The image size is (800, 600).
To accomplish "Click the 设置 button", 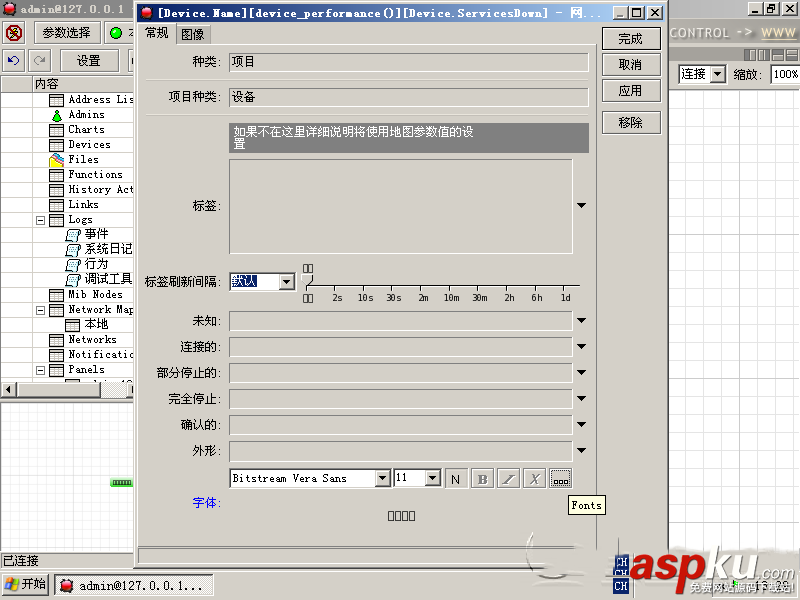I will point(89,61).
